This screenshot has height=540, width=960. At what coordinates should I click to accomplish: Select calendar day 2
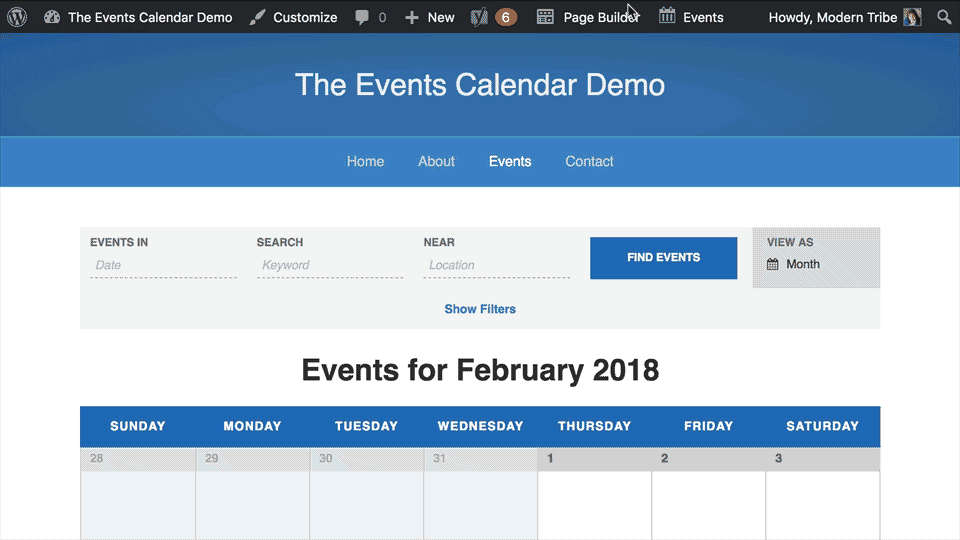[x=664, y=459]
